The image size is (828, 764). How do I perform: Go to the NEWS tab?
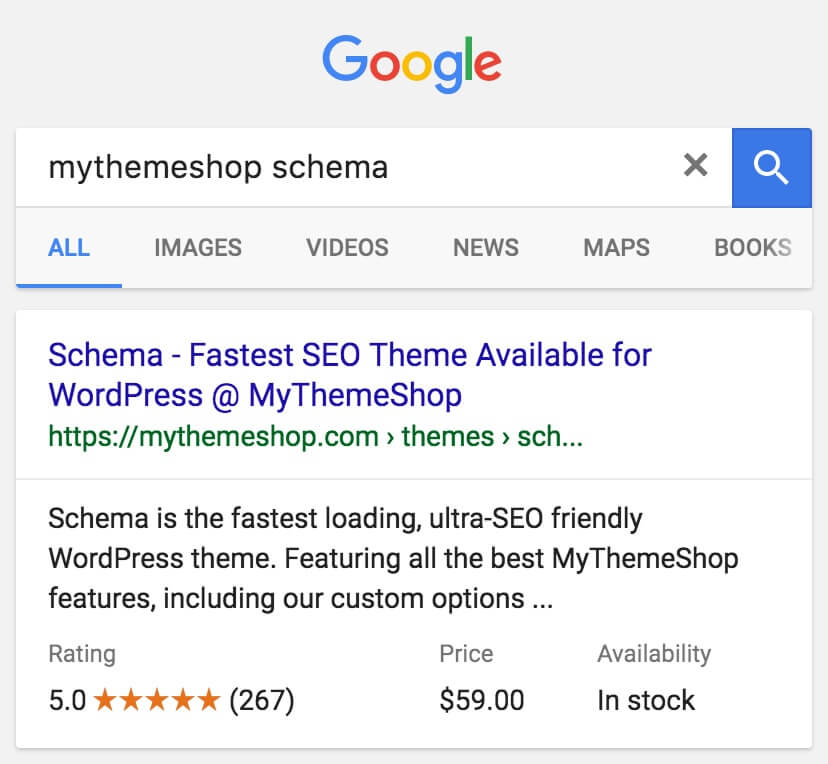pyautogui.click(x=486, y=248)
